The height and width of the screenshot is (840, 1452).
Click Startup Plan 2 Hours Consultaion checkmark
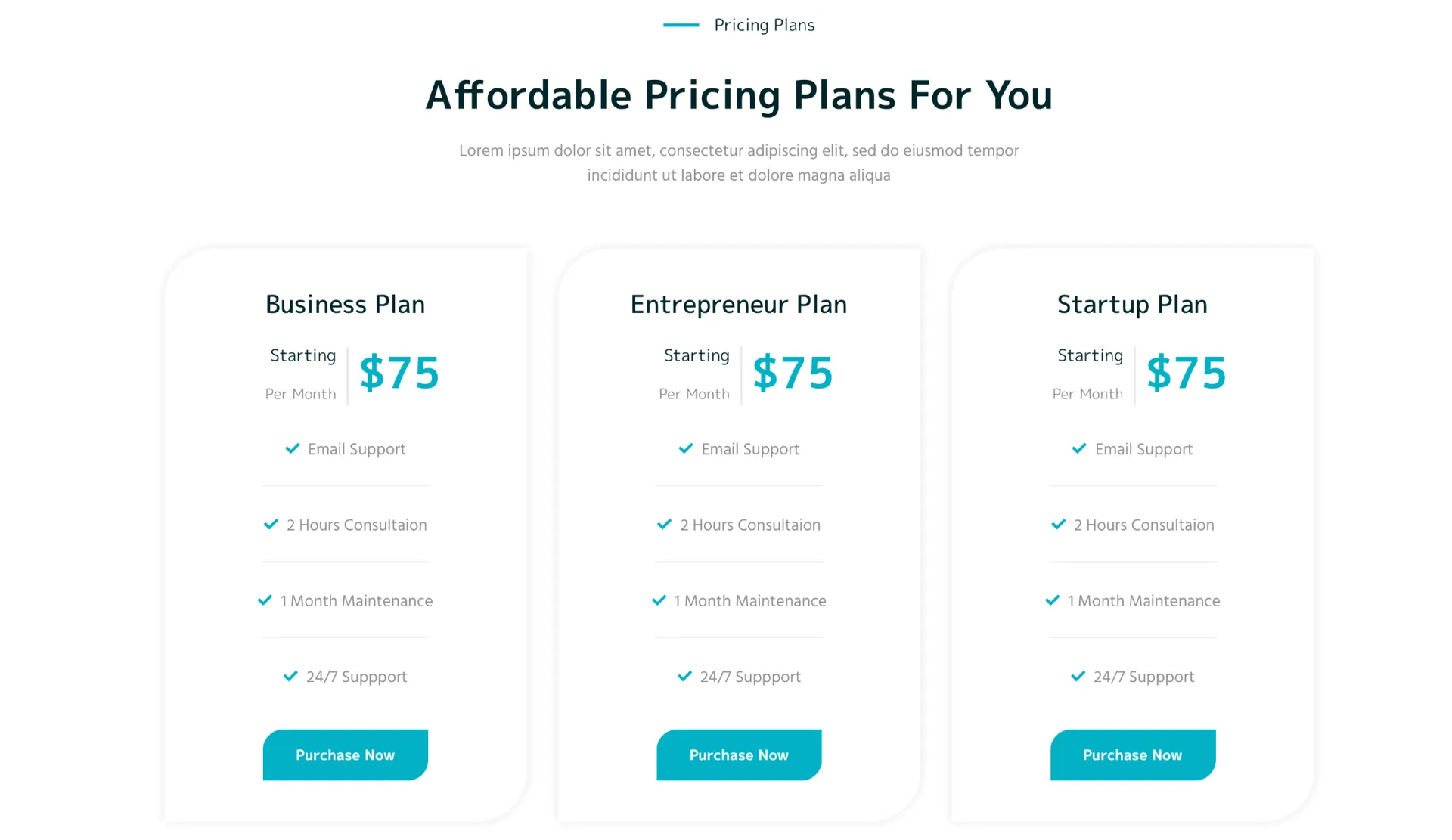coord(1058,525)
